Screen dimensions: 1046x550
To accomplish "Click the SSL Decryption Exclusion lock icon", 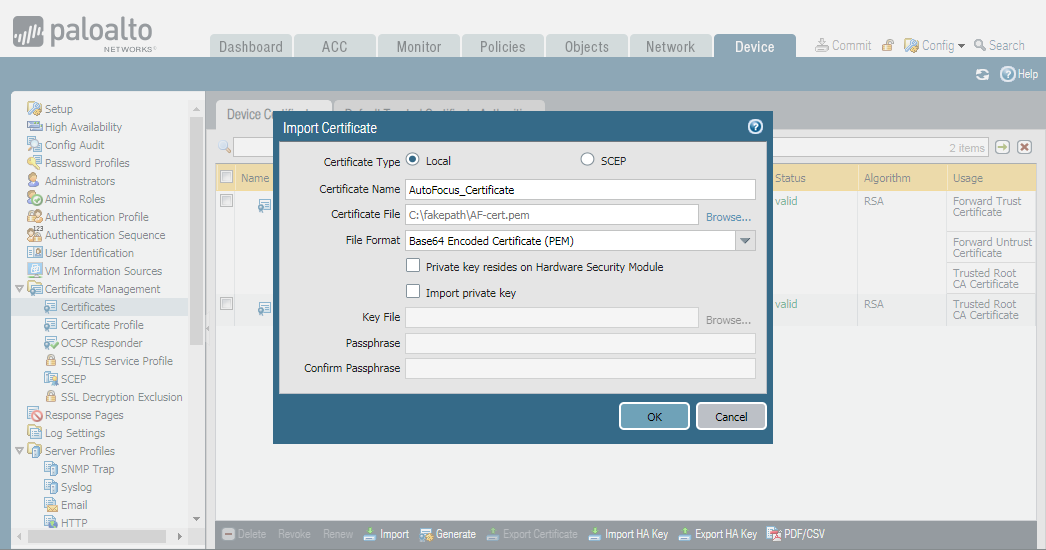I will (x=51, y=396).
